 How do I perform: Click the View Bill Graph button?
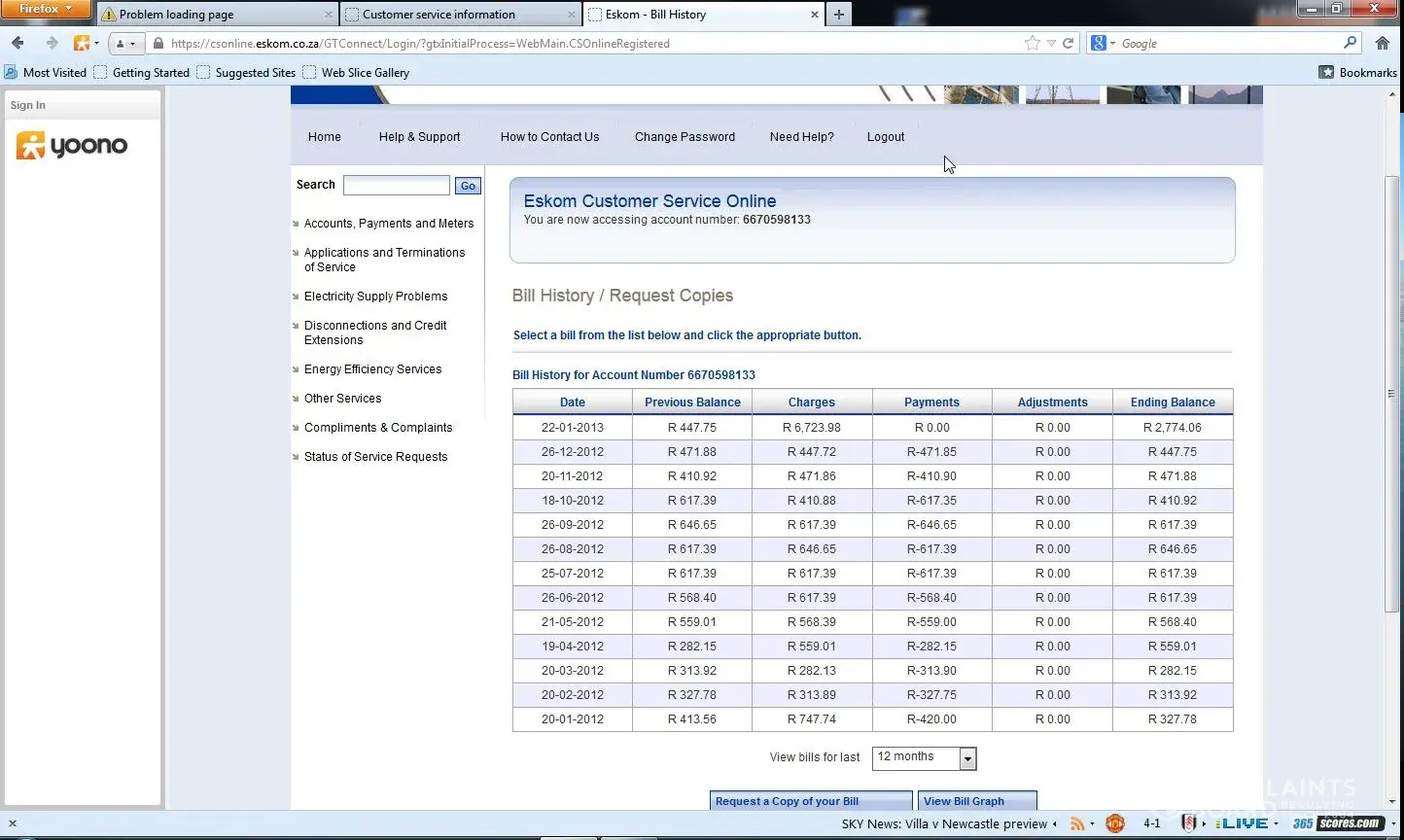point(976,801)
